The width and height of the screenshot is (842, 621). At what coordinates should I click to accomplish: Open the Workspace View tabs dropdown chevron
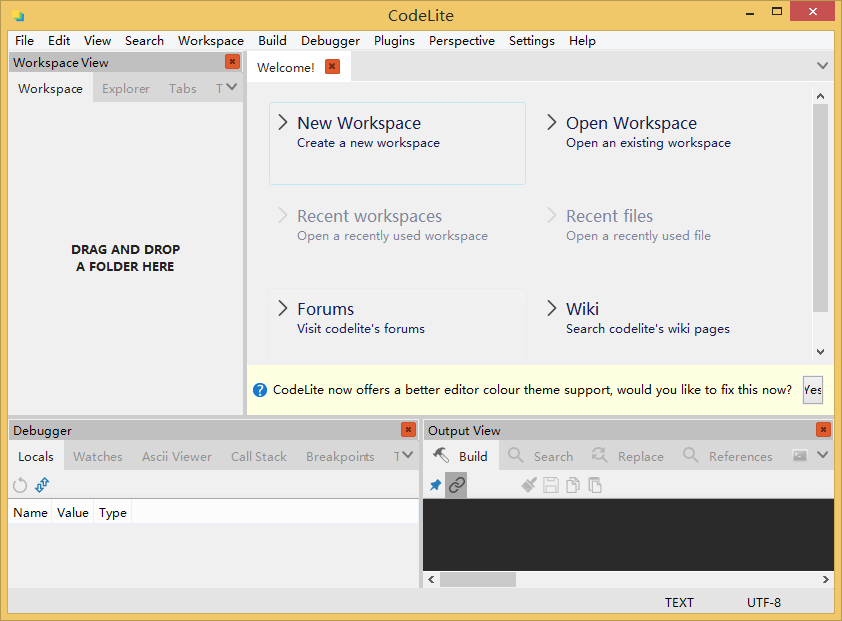point(232,87)
